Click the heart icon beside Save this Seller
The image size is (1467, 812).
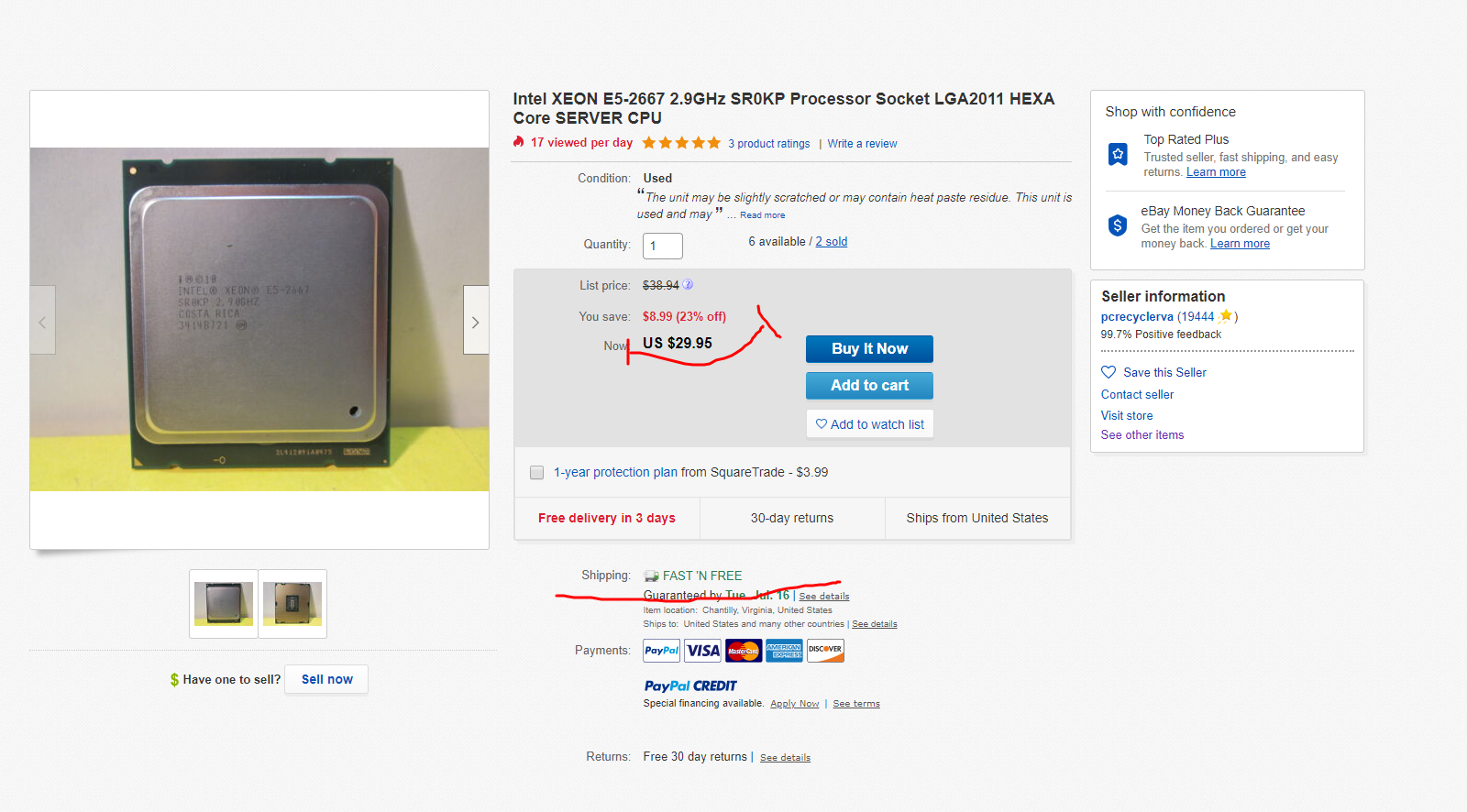coord(1109,372)
